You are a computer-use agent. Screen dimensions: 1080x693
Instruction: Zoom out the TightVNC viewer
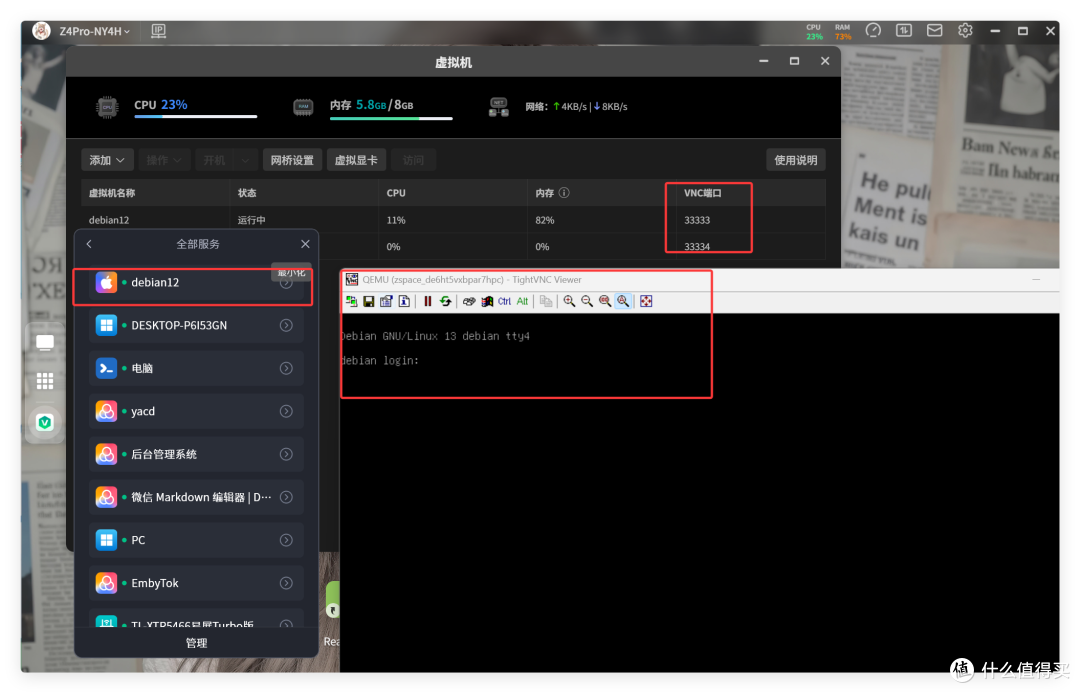(x=587, y=301)
